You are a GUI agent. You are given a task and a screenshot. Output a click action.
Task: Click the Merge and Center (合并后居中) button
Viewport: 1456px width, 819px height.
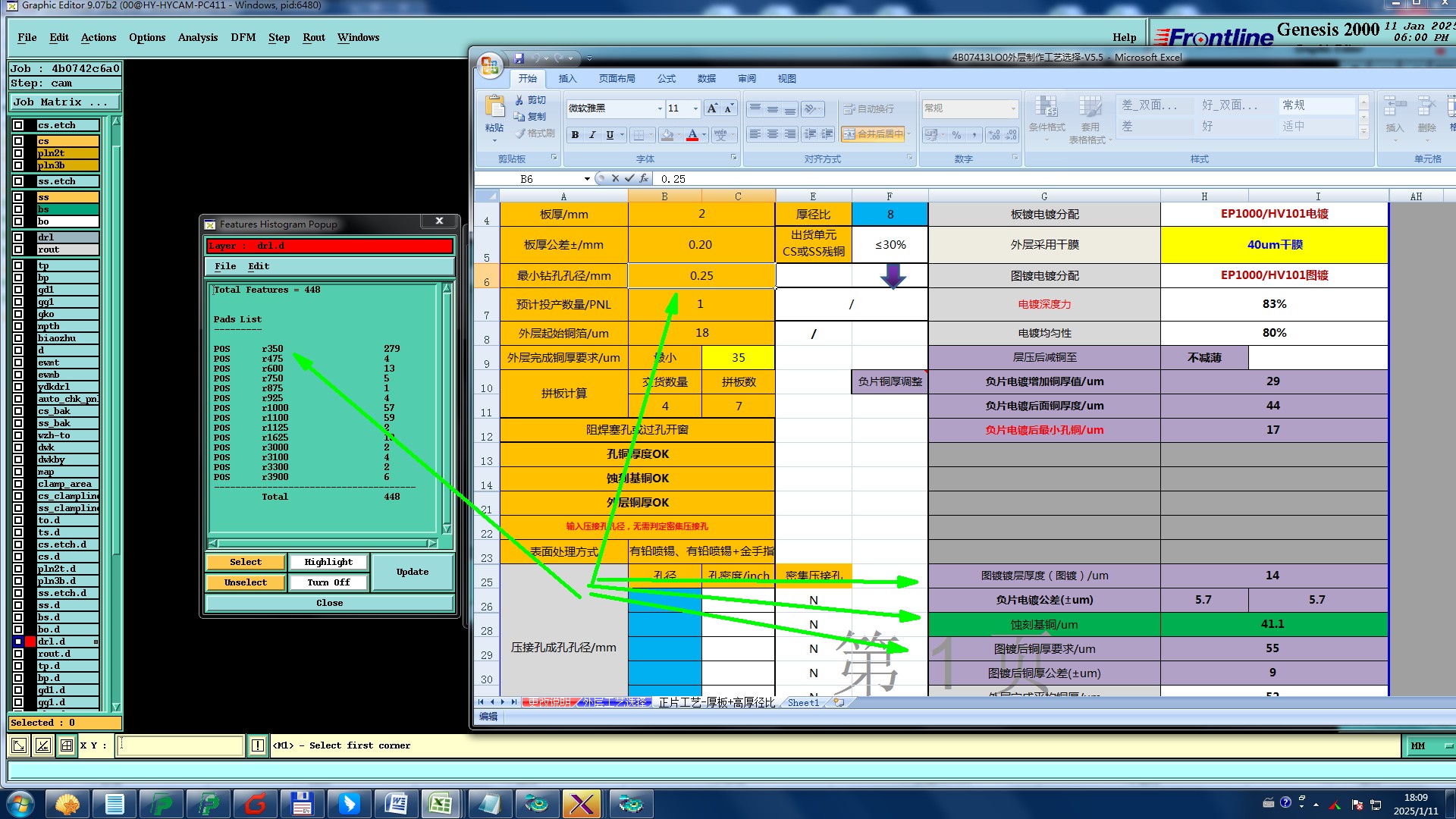[874, 134]
